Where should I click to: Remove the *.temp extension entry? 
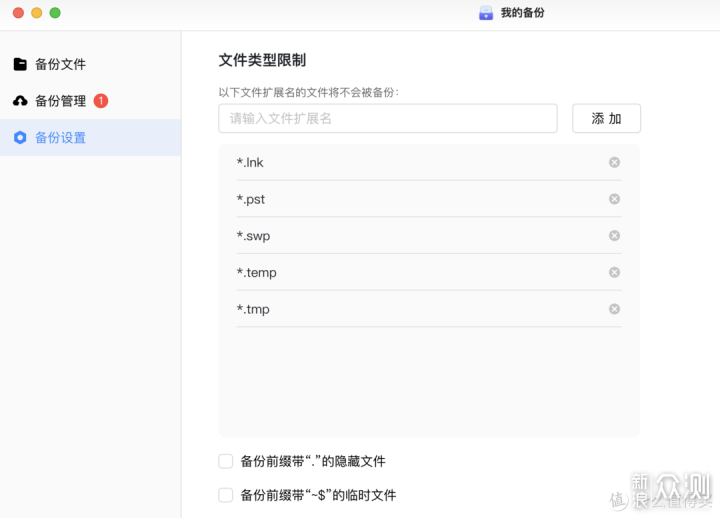pyautogui.click(x=614, y=272)
